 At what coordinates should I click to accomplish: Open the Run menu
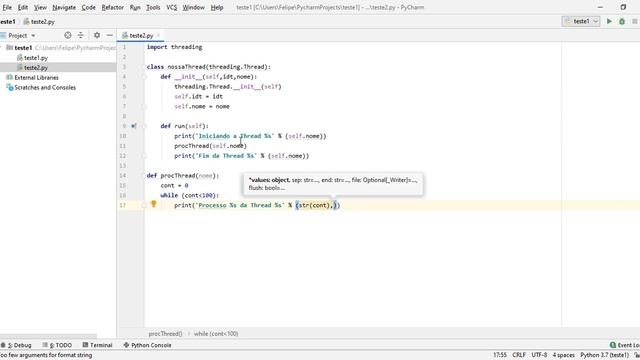(x=135, y=7)
